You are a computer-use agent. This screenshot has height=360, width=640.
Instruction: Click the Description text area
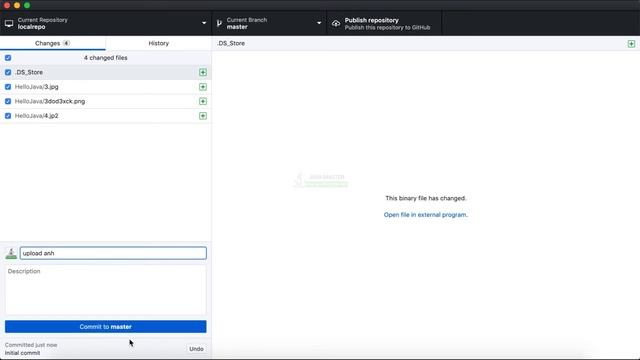pyautogui.click(x=106, y=290)
